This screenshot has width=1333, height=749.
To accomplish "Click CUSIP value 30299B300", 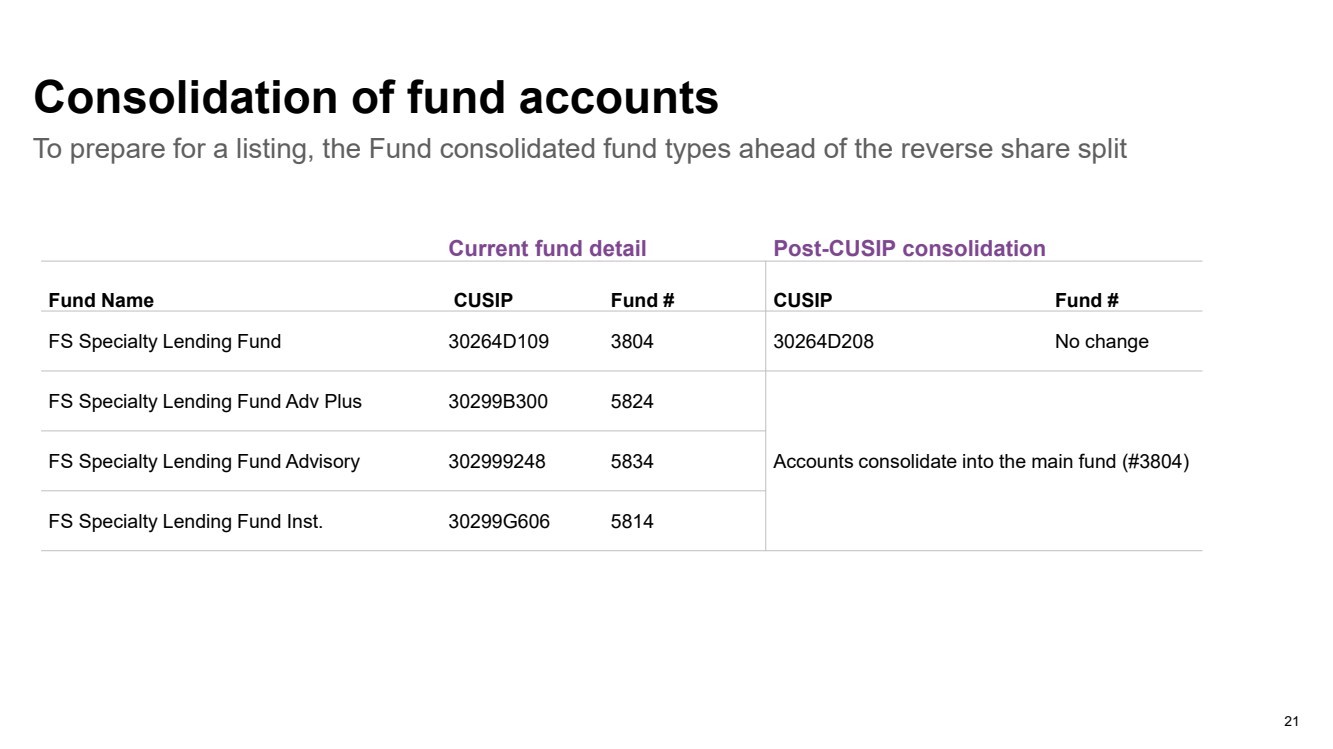I will tap(498, 402).
